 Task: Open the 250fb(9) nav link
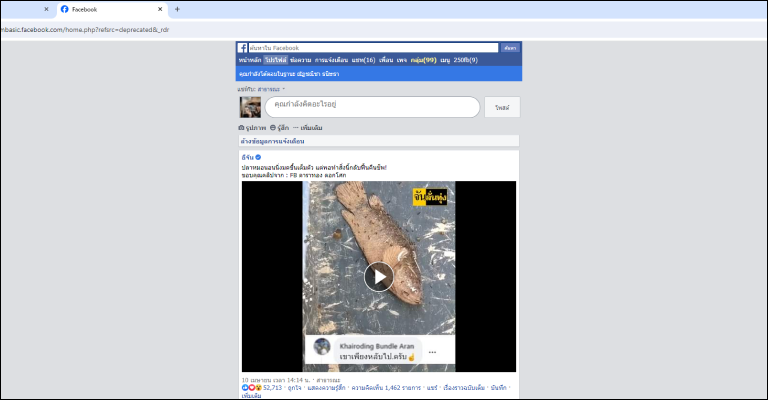coord(465,60)
